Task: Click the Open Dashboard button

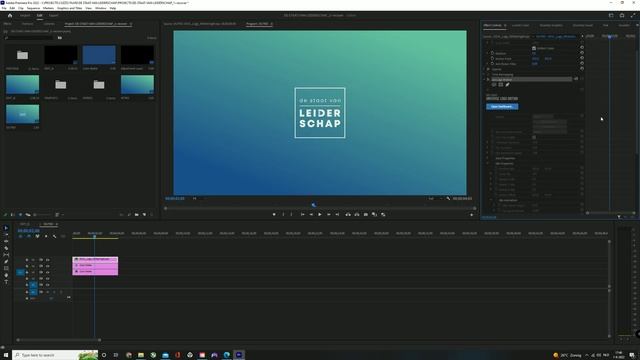Action: 502,107
